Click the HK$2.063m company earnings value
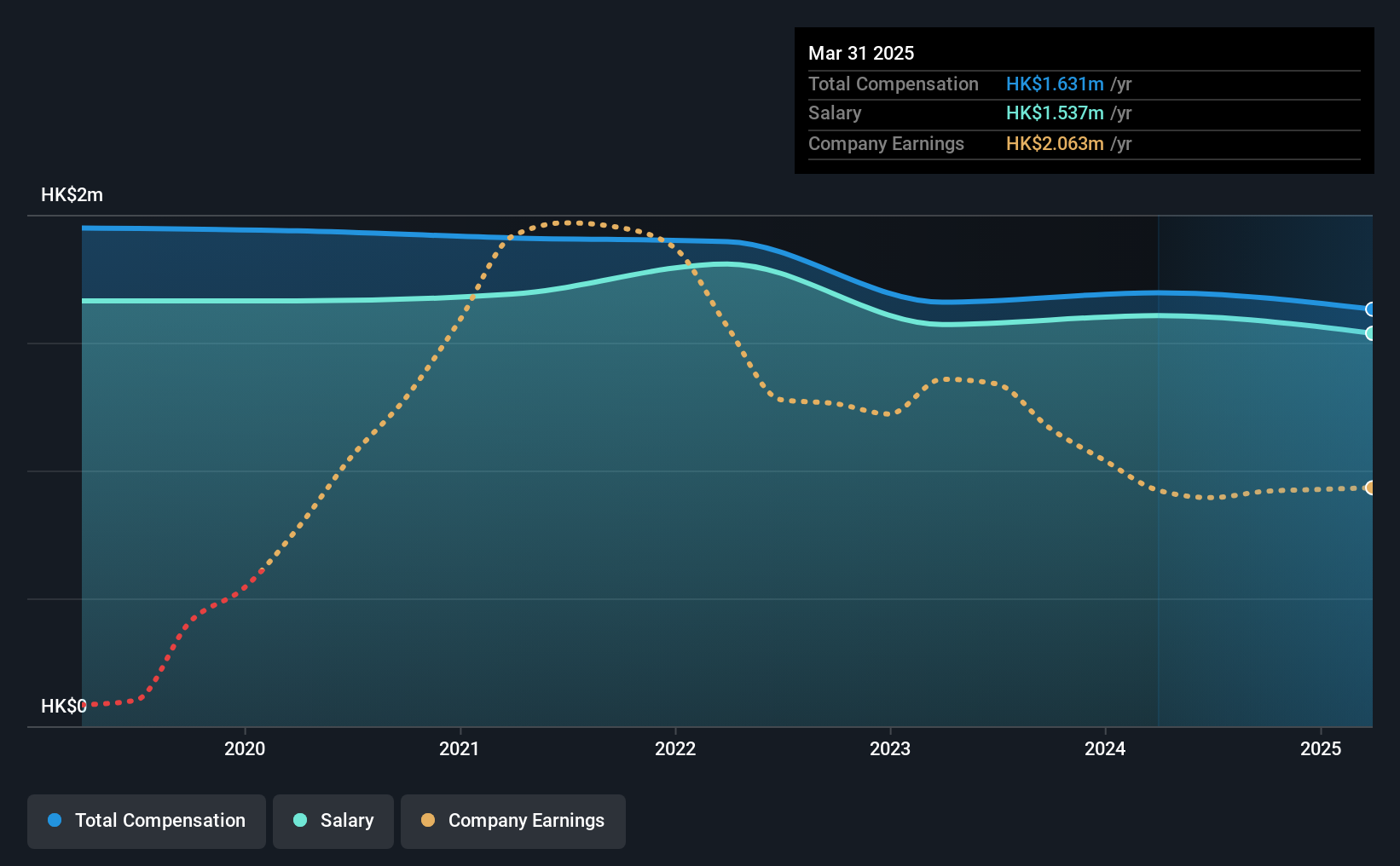Image resolution: width=1400 pixels, height=866 pixels. [1055, 143]
